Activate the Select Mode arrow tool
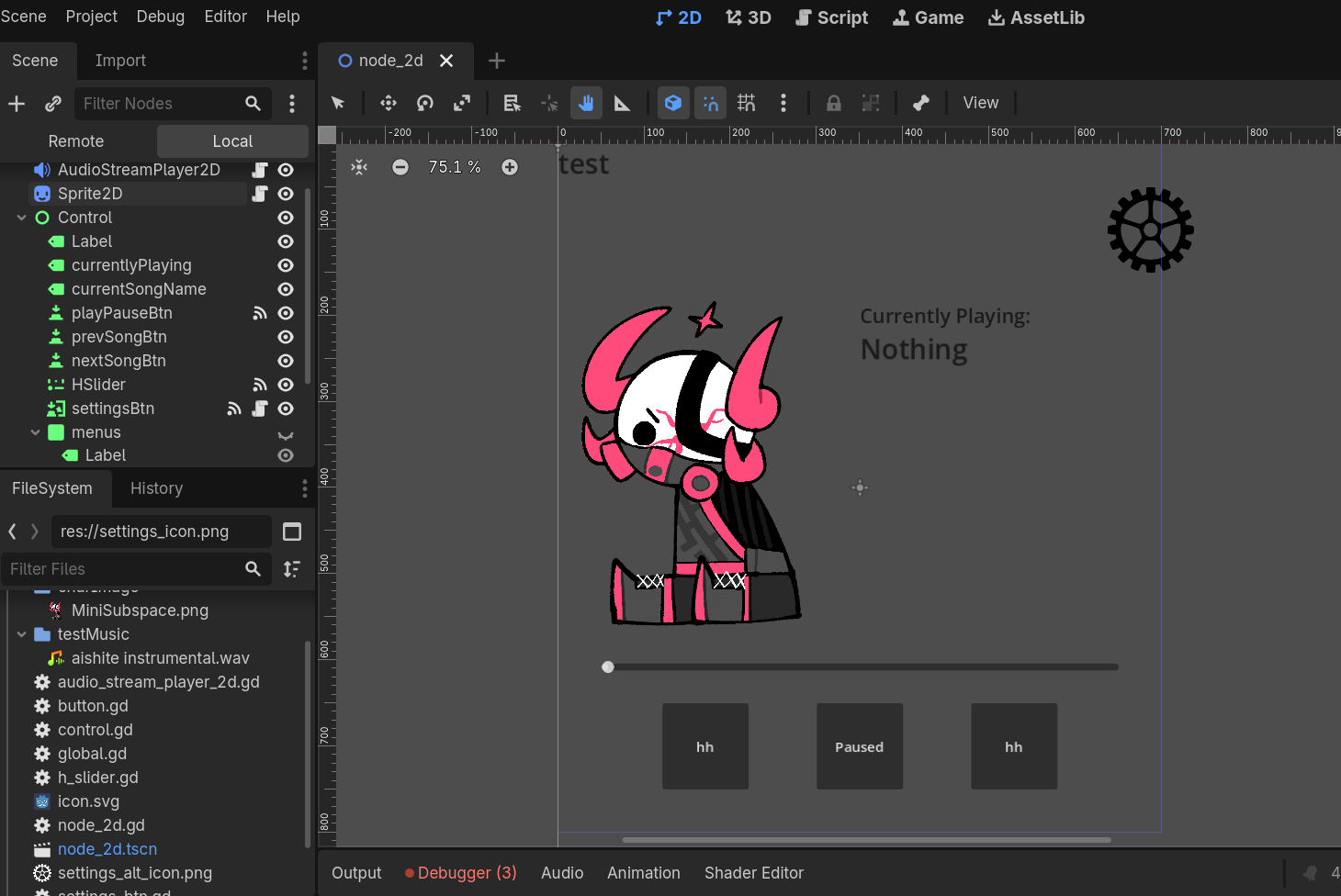Screen dimensions: 1341x896 tap(338, 103)
